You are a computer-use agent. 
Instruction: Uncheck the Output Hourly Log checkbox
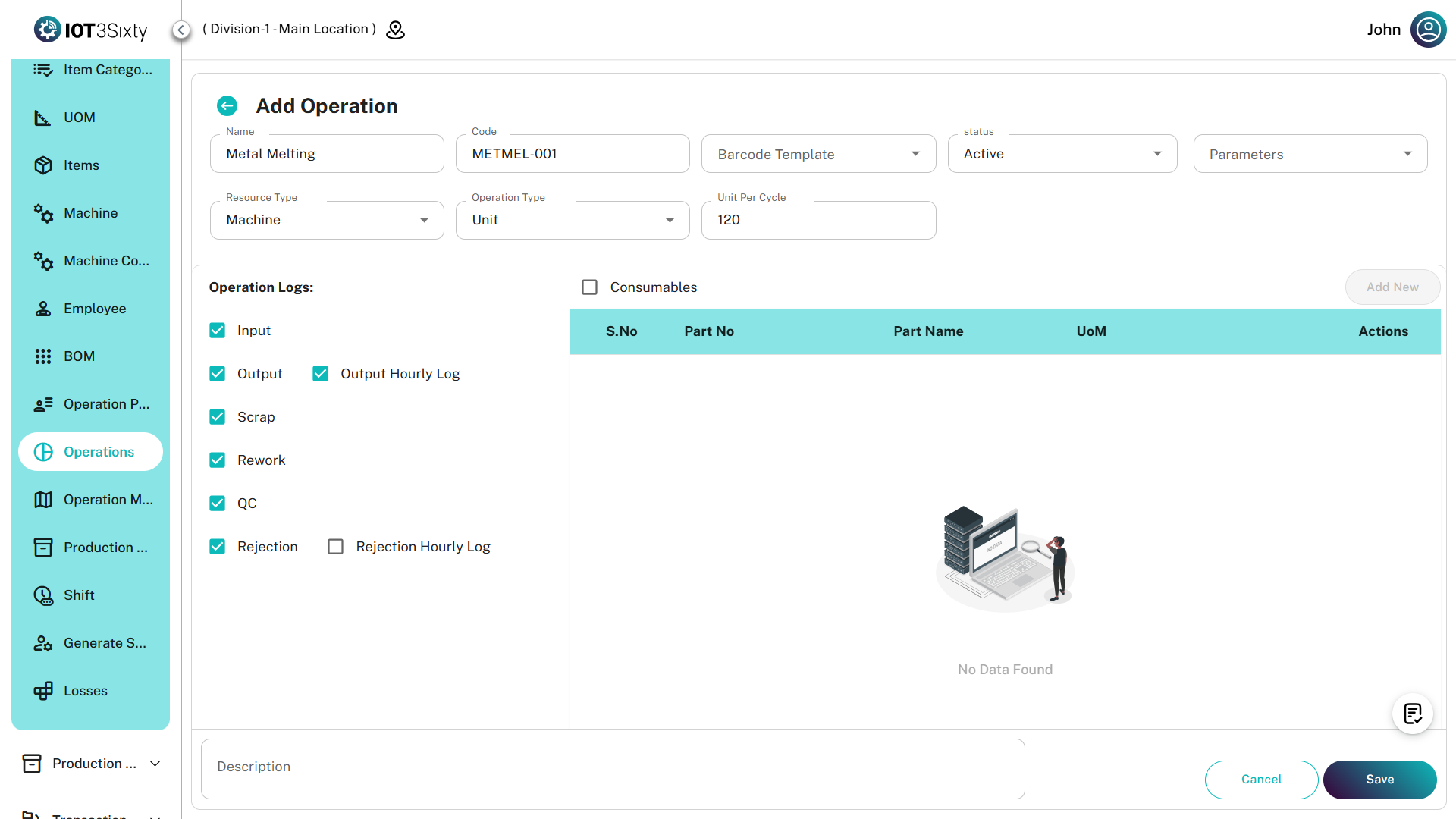point(320,374)
